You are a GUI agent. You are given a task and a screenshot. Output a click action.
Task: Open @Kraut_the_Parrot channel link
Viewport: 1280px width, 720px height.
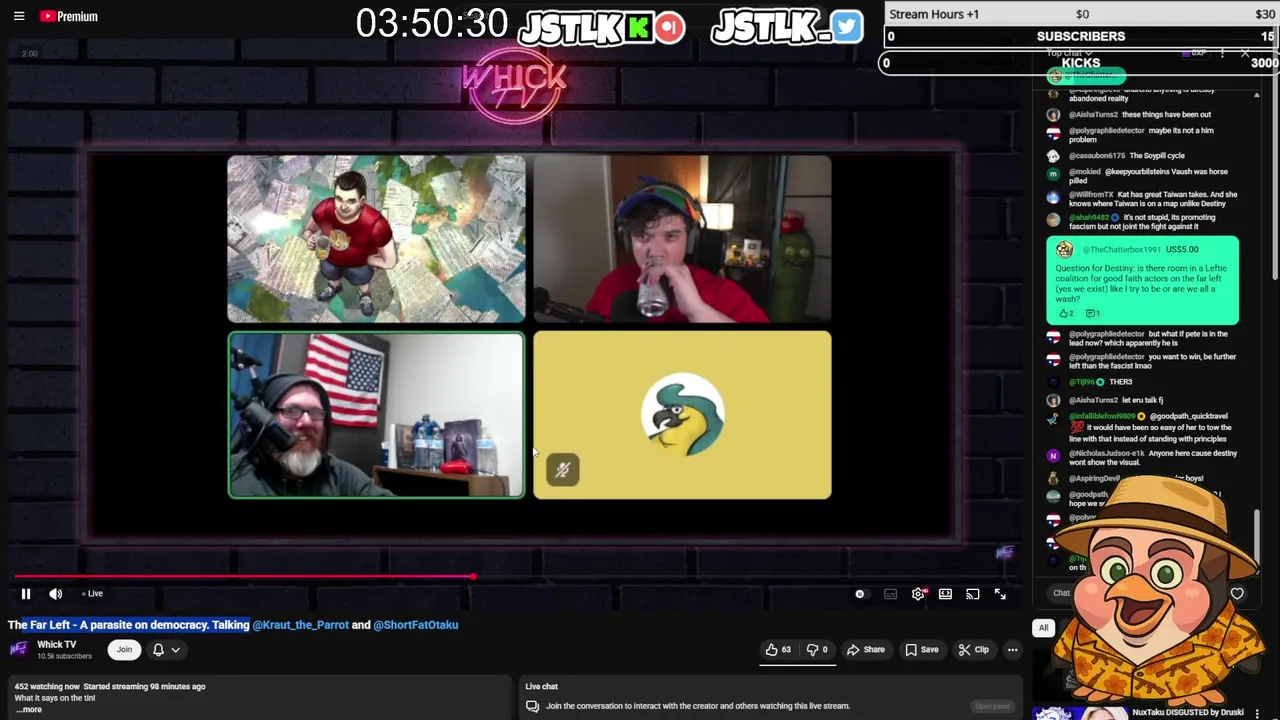point(300,625)
